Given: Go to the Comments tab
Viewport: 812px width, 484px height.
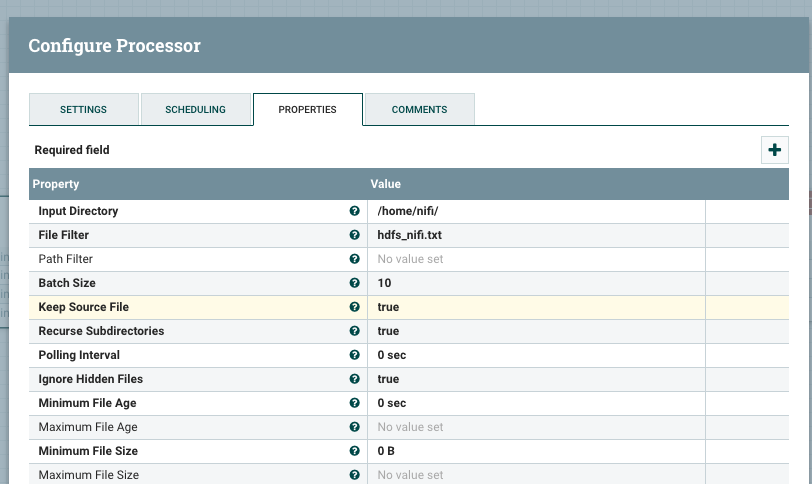Looking at the screenshot, I should [x=419, y=109].
